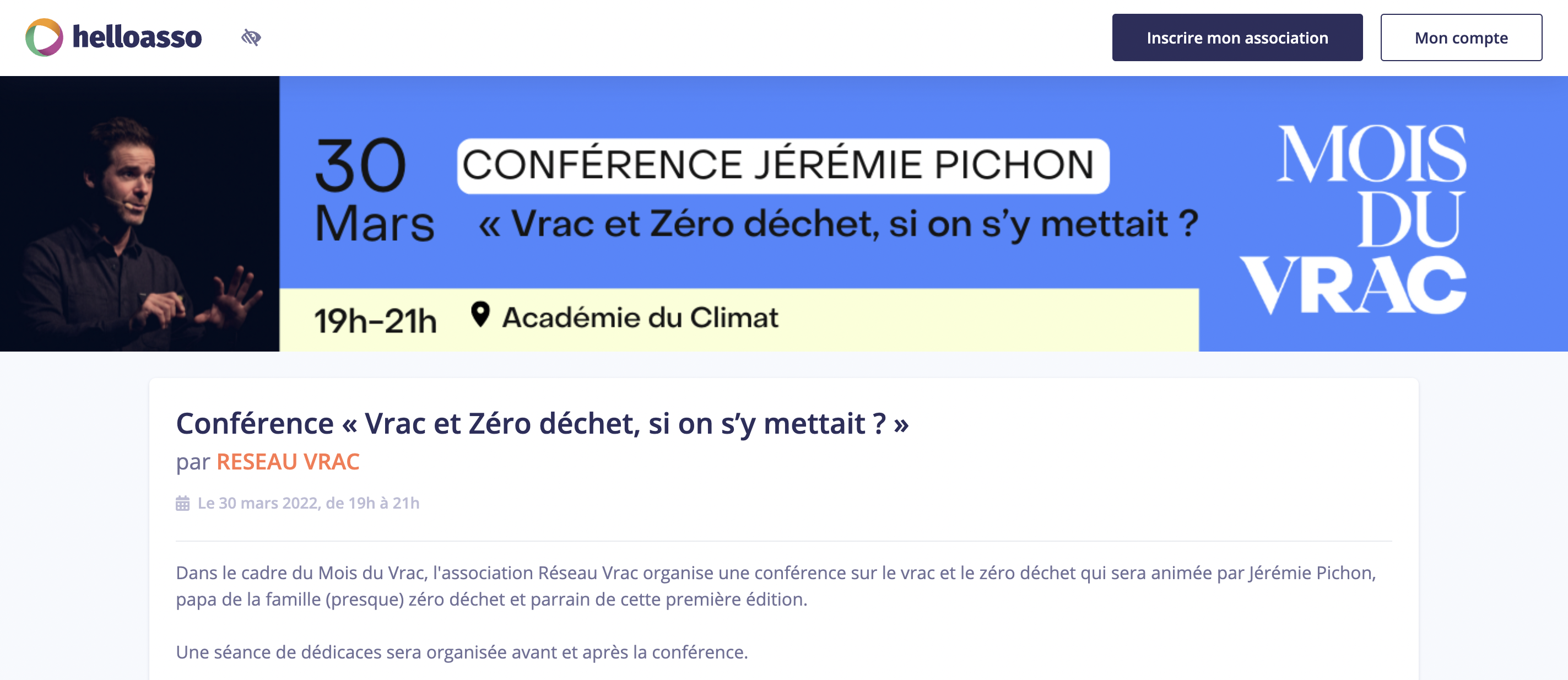Toggle the crossed-out eye visibility icon

tap(251, 37)
